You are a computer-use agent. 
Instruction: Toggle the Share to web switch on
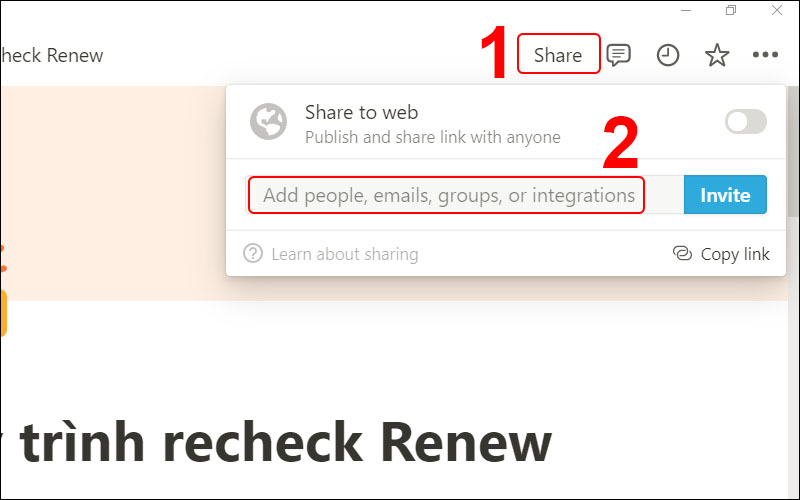[745, 121]
